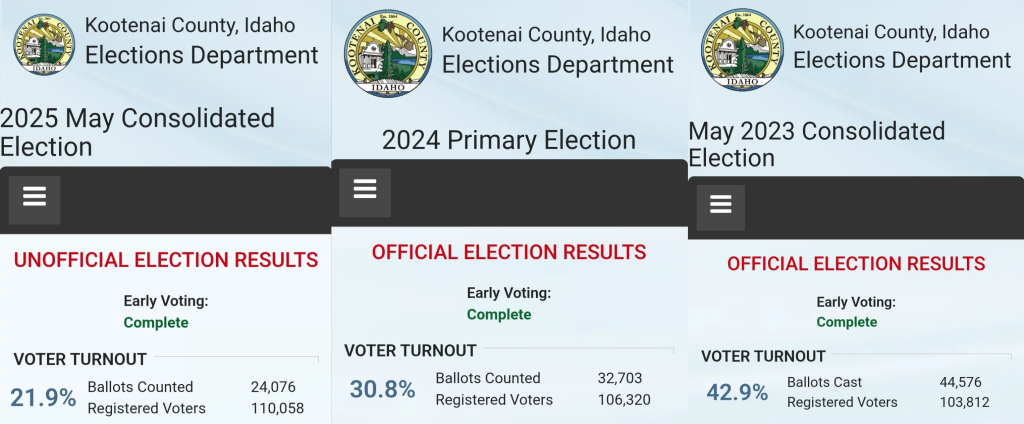Click OFFICIAL ELECTION RESULTS under May 2023
The image size is (1024, 424).
coord(856,264)
